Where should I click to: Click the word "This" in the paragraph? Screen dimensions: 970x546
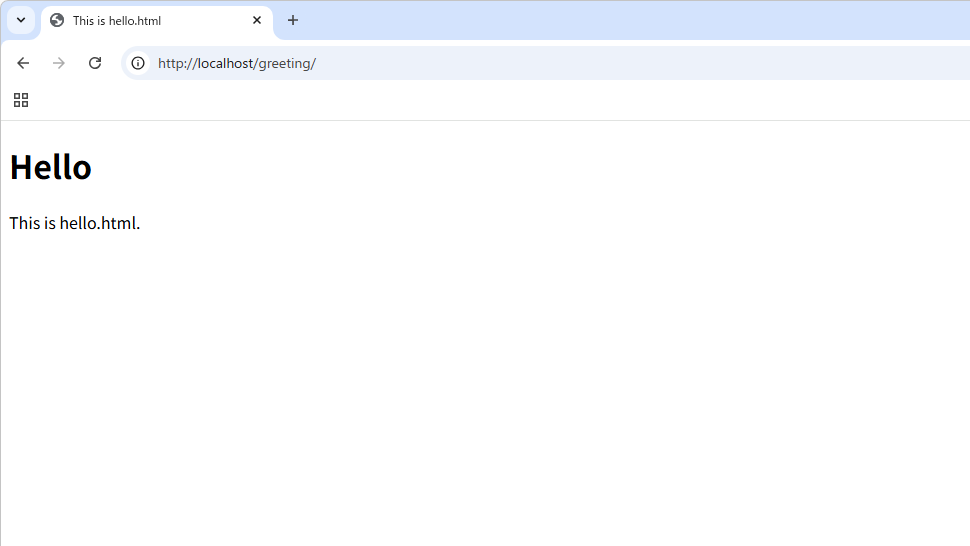(x=24, y=223)
